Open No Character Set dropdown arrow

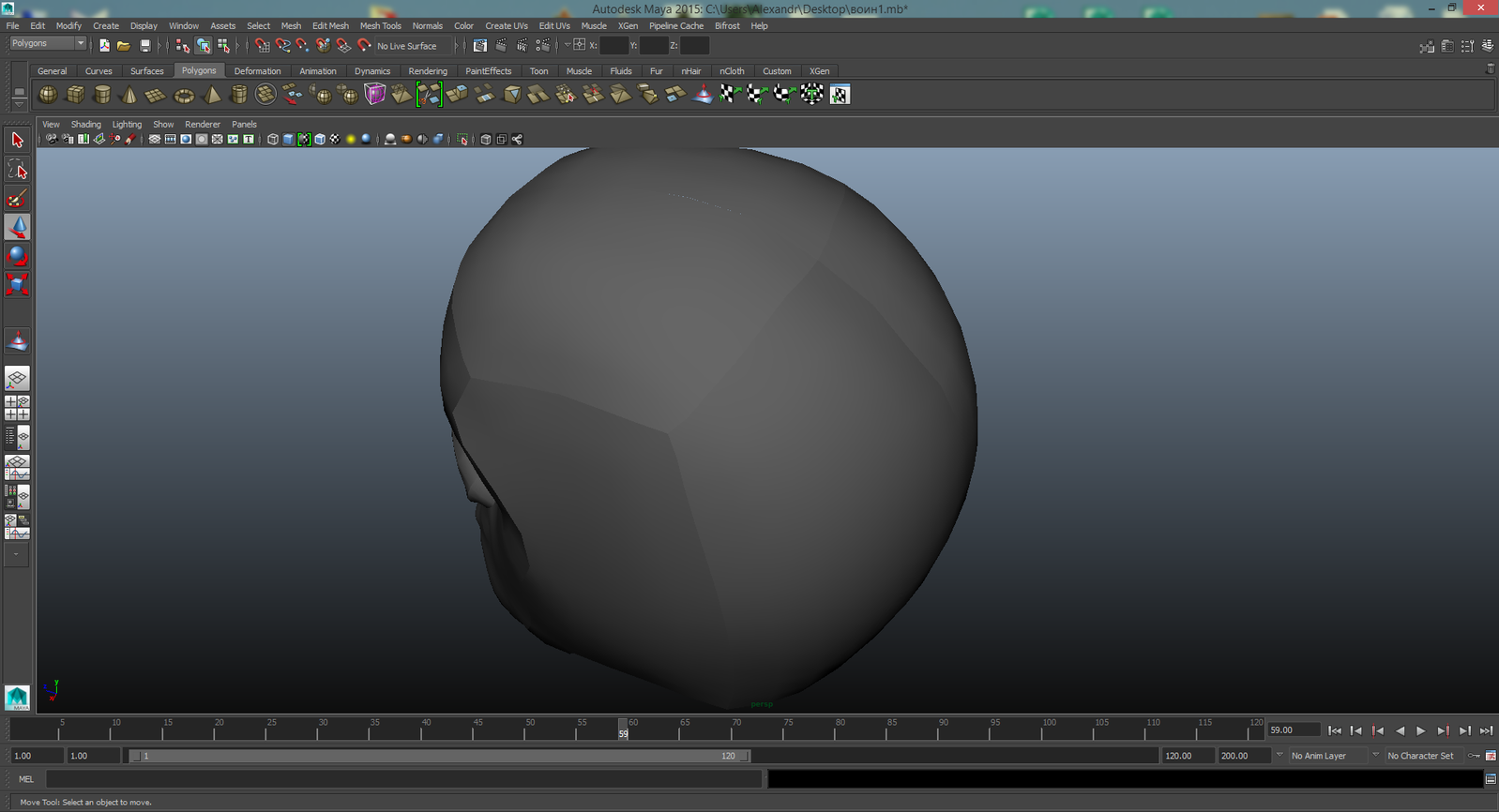pyautogui.click(x=1376, y=755)
